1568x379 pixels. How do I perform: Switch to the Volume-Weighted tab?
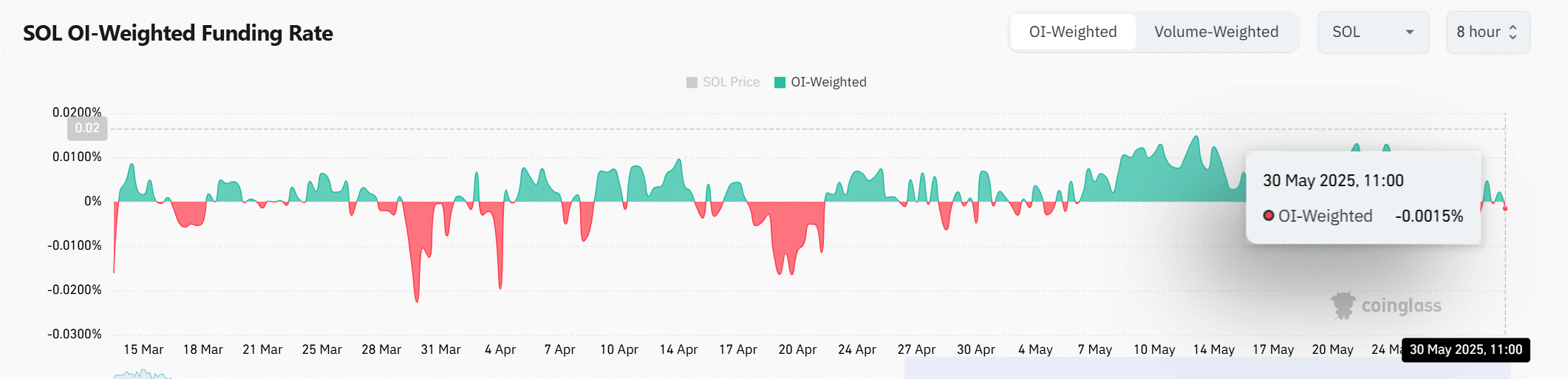coord(1216,32)
